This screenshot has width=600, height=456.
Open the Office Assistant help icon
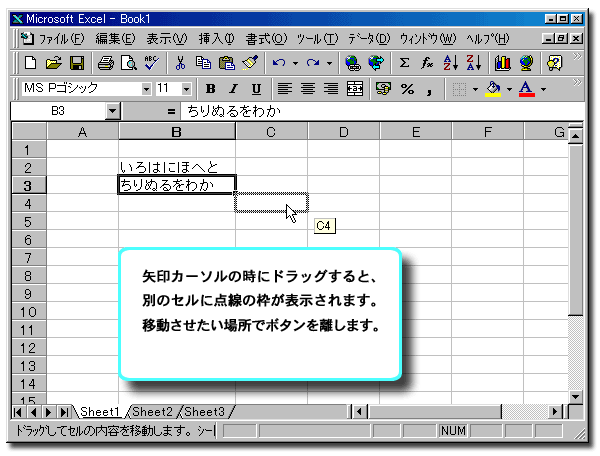point(555,63)
